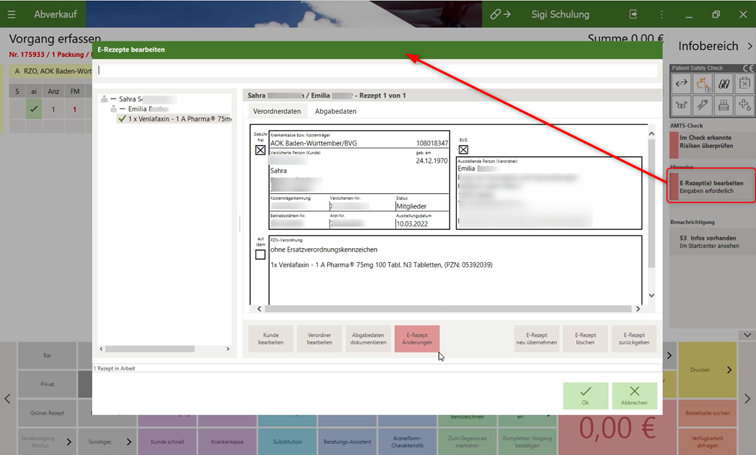756x455 pixels.
Task: Toggle the BVG checkbox on the prescription
Action: click(x=463, y=149)
